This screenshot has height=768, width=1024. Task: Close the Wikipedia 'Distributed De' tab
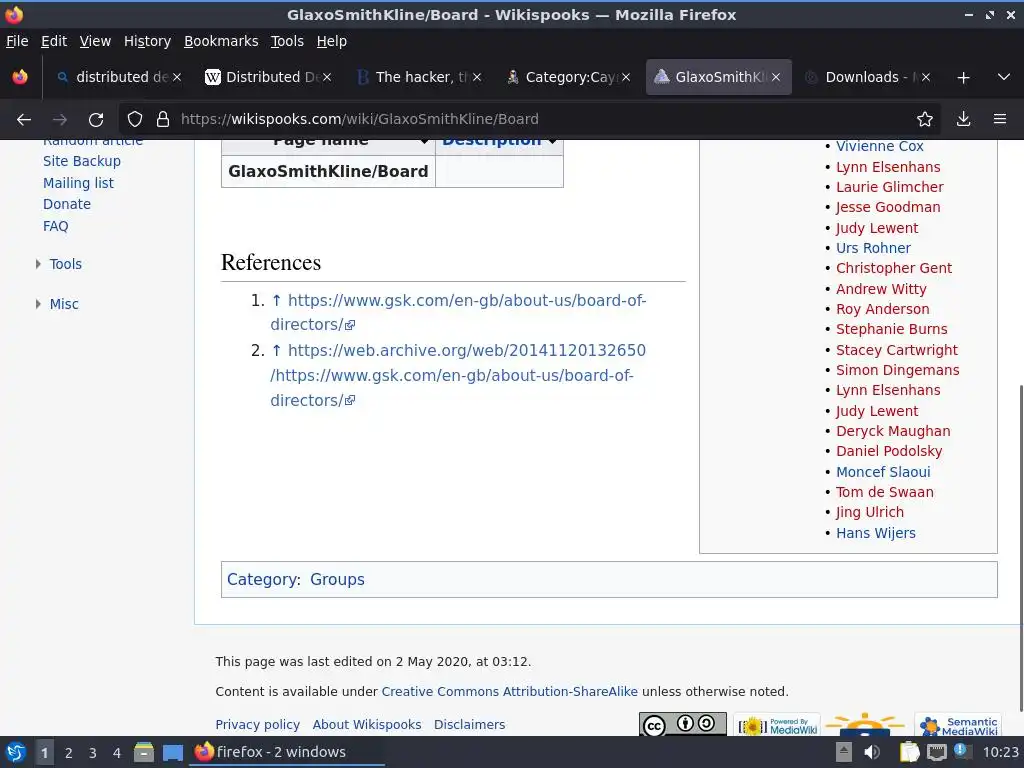point(327,77)
